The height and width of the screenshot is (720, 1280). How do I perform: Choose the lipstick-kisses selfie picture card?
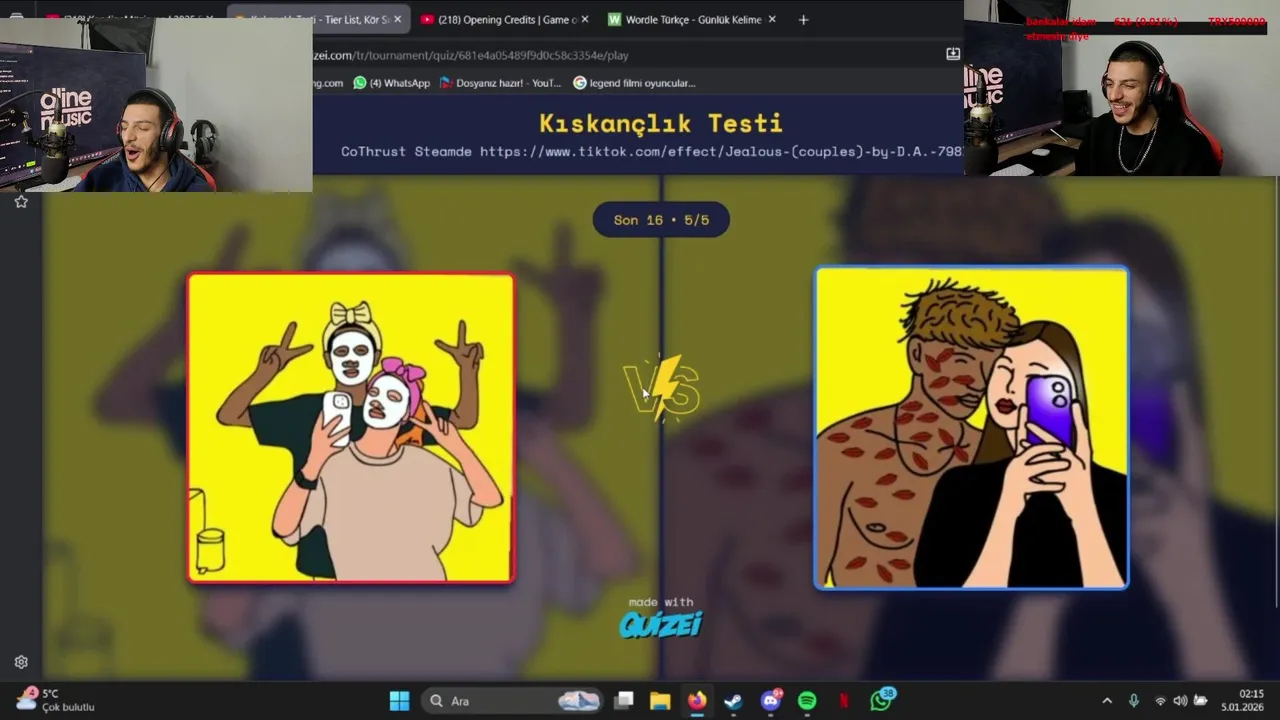[x=972, y=428]
